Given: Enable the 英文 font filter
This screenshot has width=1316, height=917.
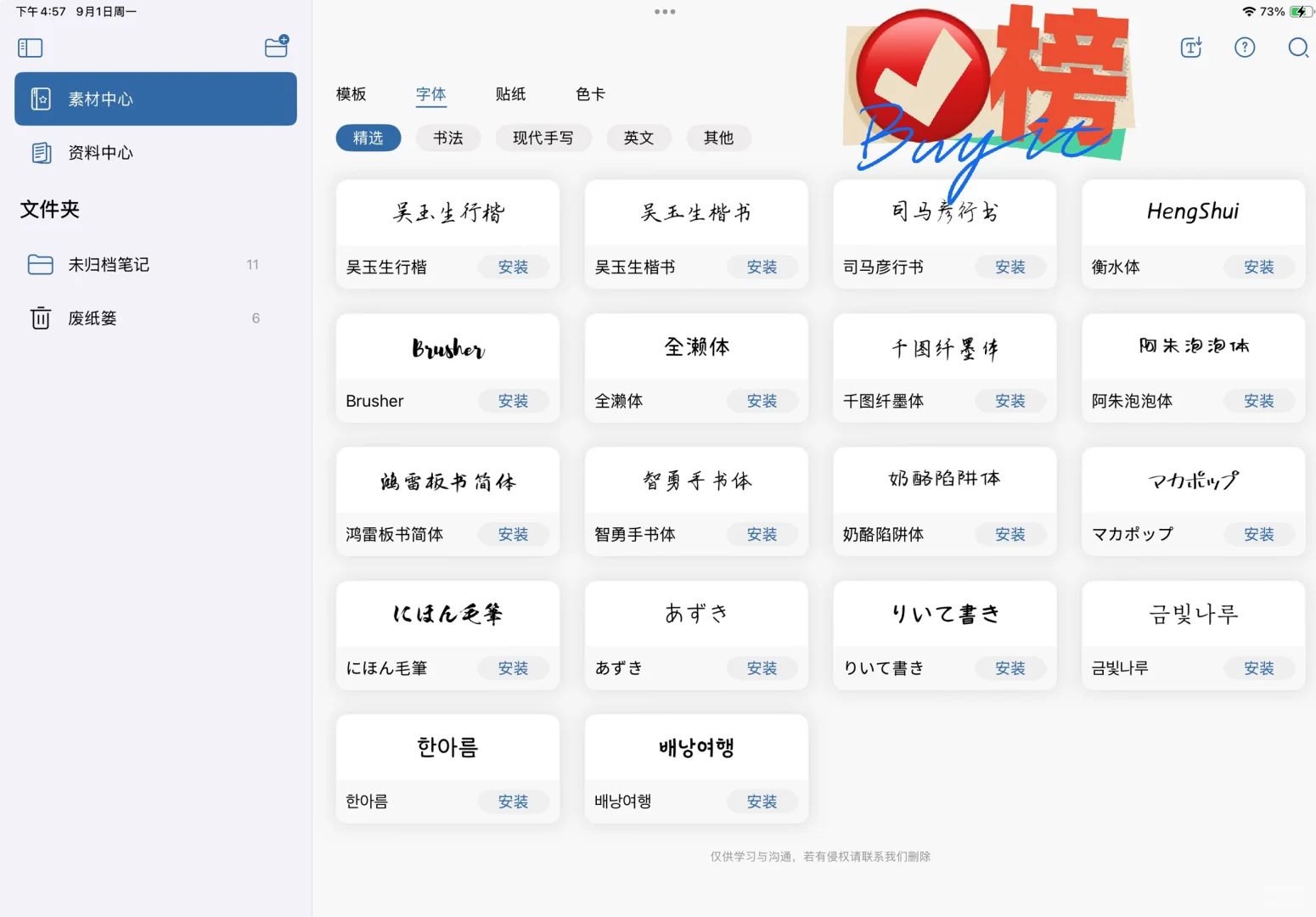Looking at the screenshot, I should click(x=638, y=138).
